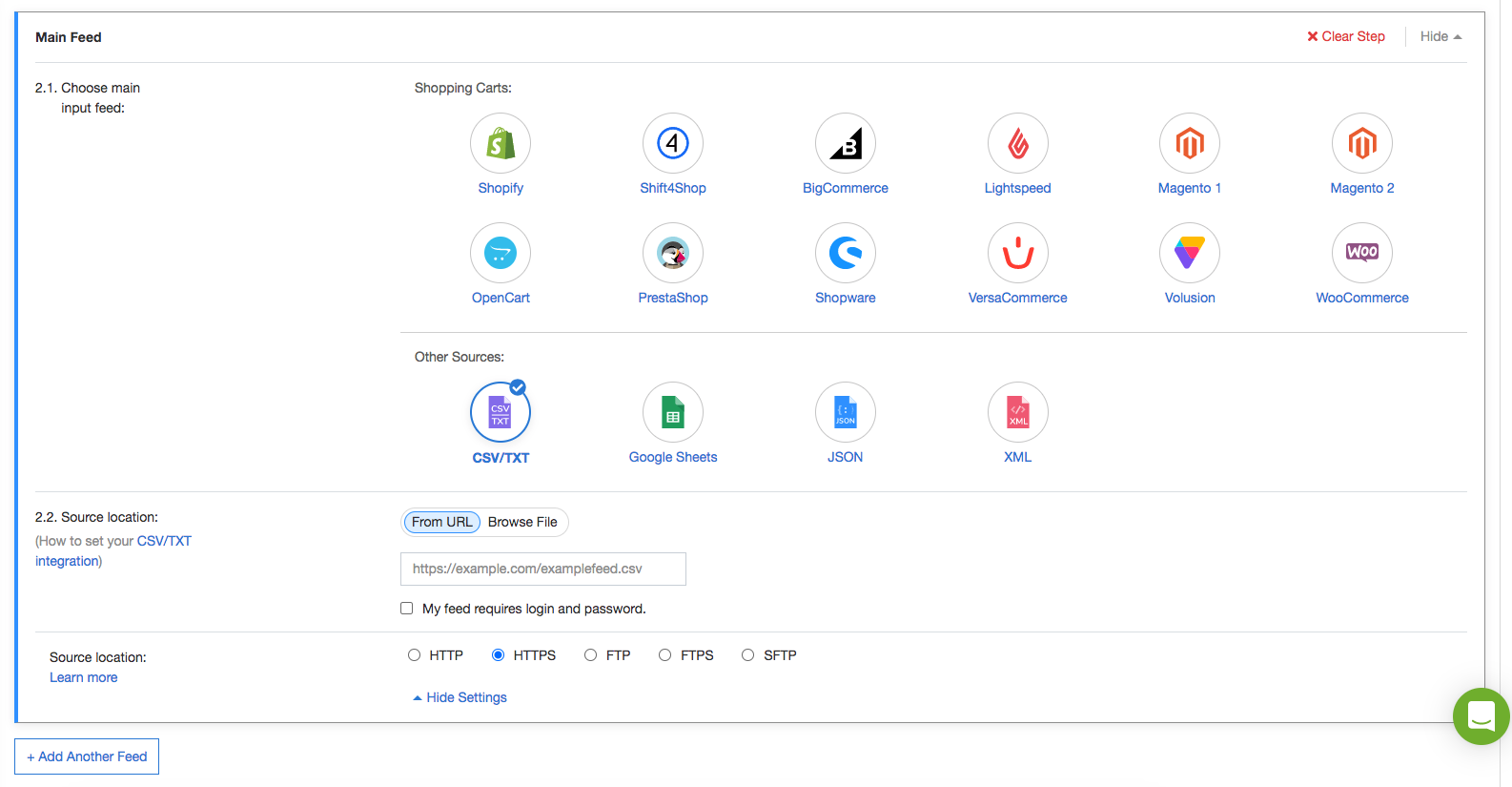The height and width of the screenshot is (787, 1512).
Task: Click Add Another Feed button
Action: [x=87, y=756]
